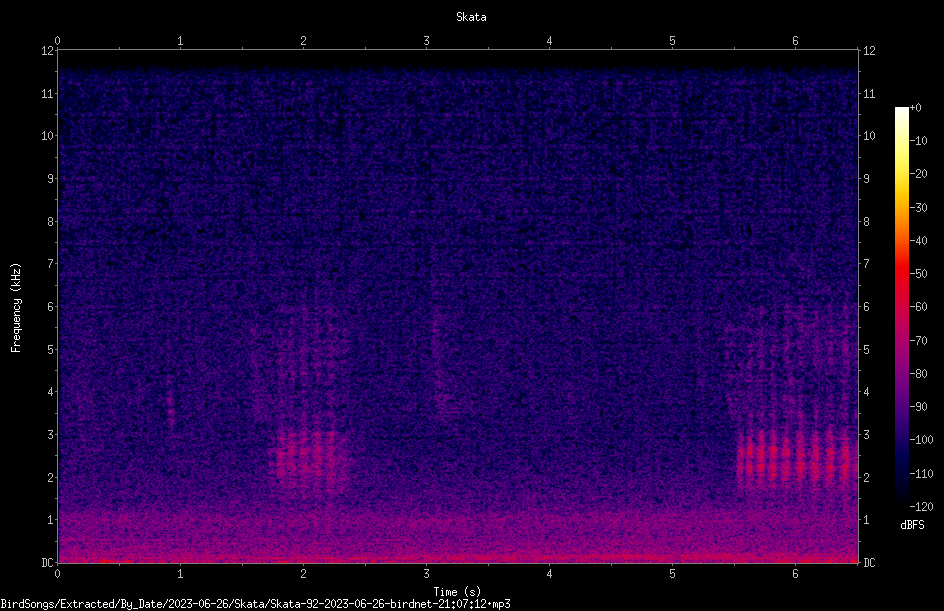Click the "-80" value on the color scale
This screenshot has width=944, height=611.
pyautogui.click(x=919, y=374)
